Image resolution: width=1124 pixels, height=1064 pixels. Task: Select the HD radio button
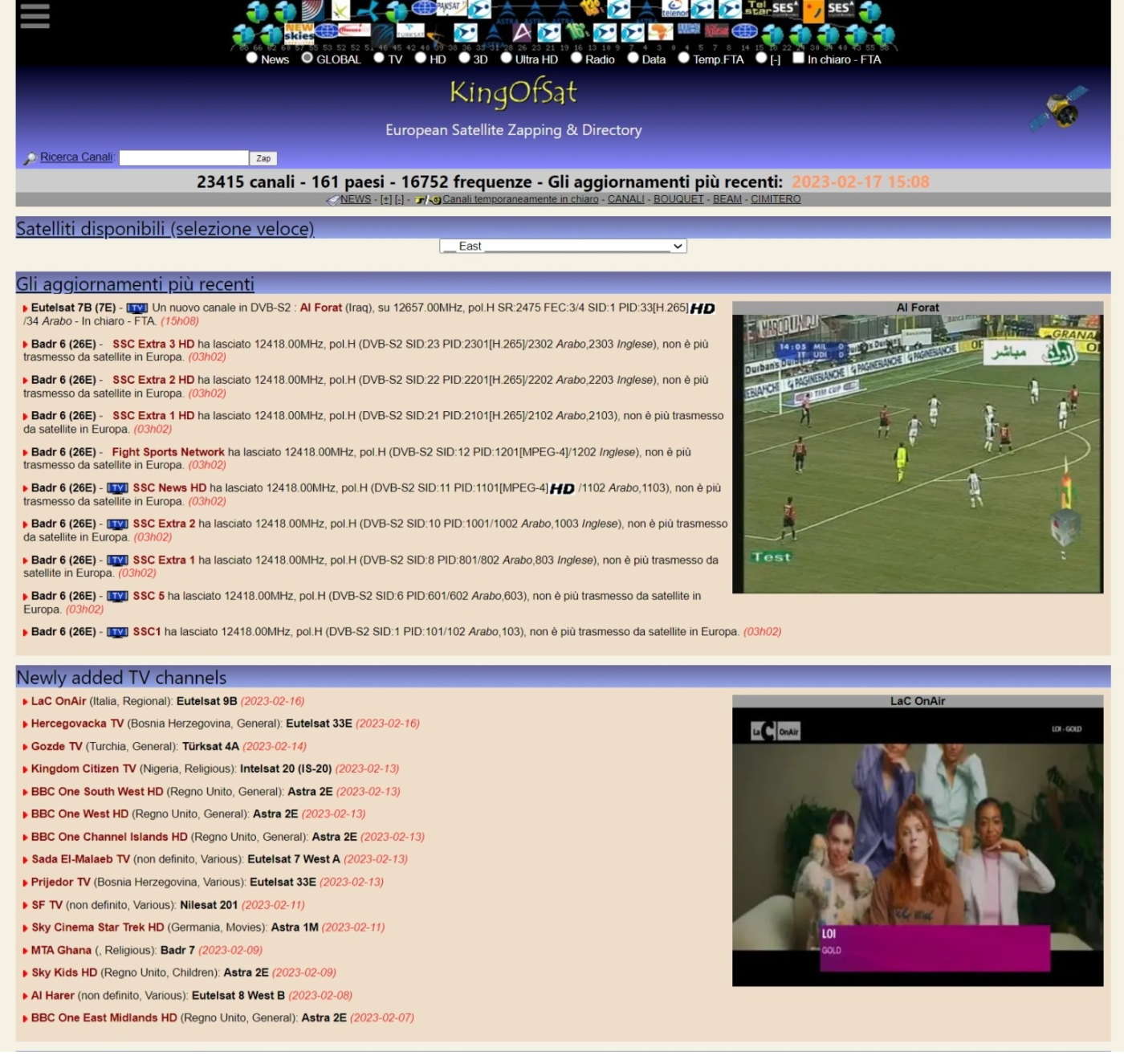coord(421,58)
